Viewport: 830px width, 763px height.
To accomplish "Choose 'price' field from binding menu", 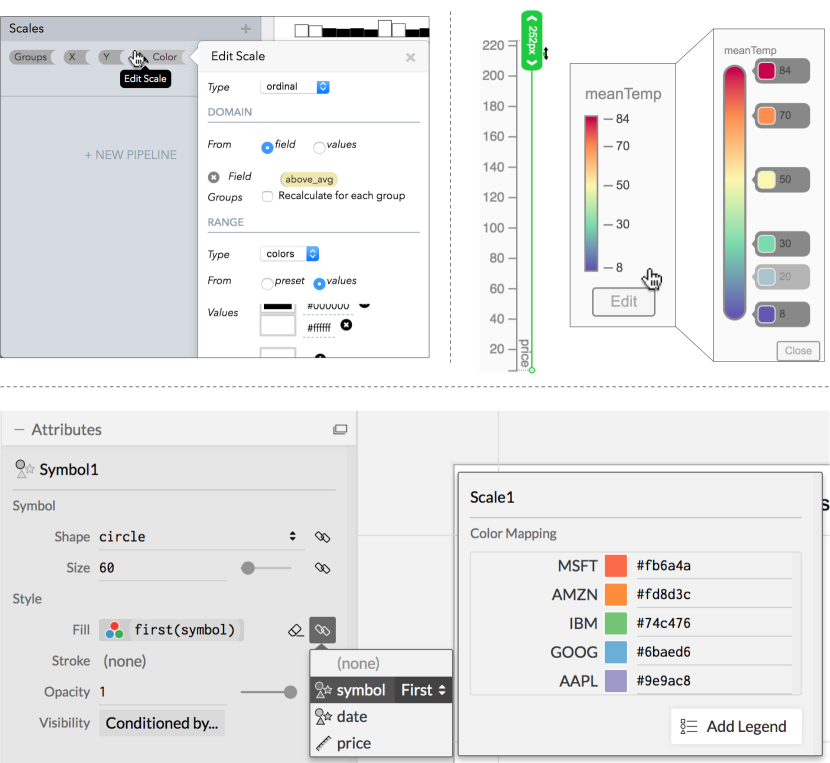I will tap(353, 743).
